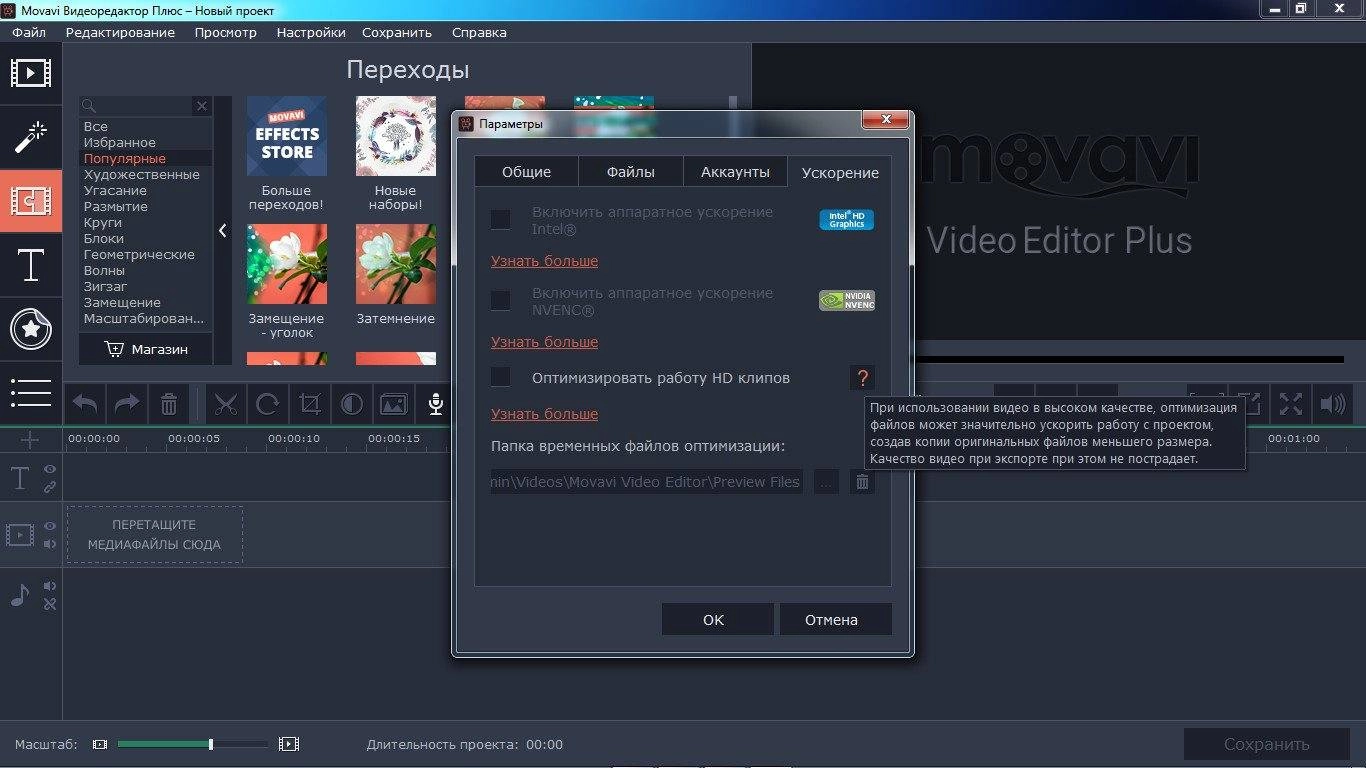Screen dimensions: 1366x768
Task: Click the Redo arrow in toolbar
Action: click(x=127, y=404)
